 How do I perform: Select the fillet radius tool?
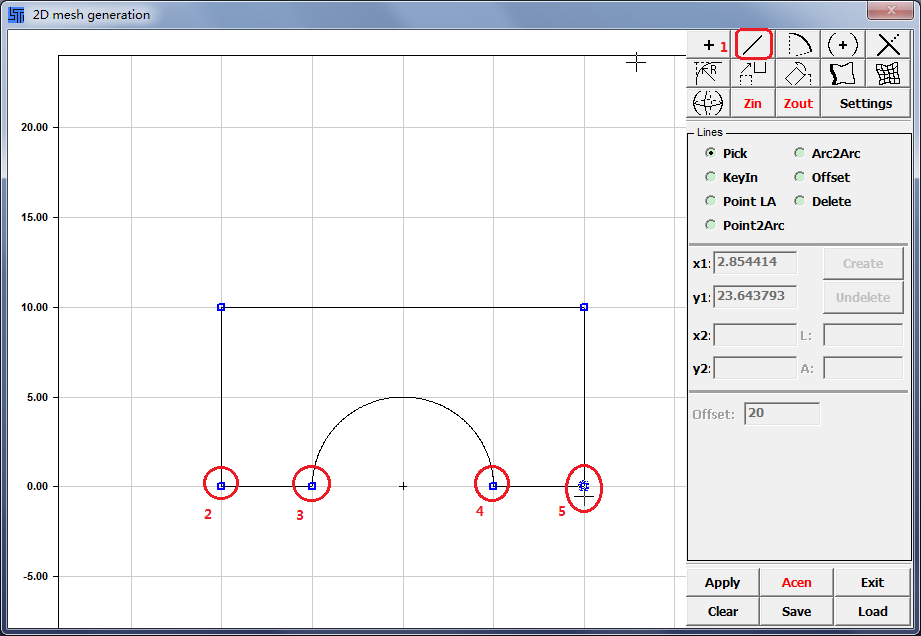(x=709, y=73)
